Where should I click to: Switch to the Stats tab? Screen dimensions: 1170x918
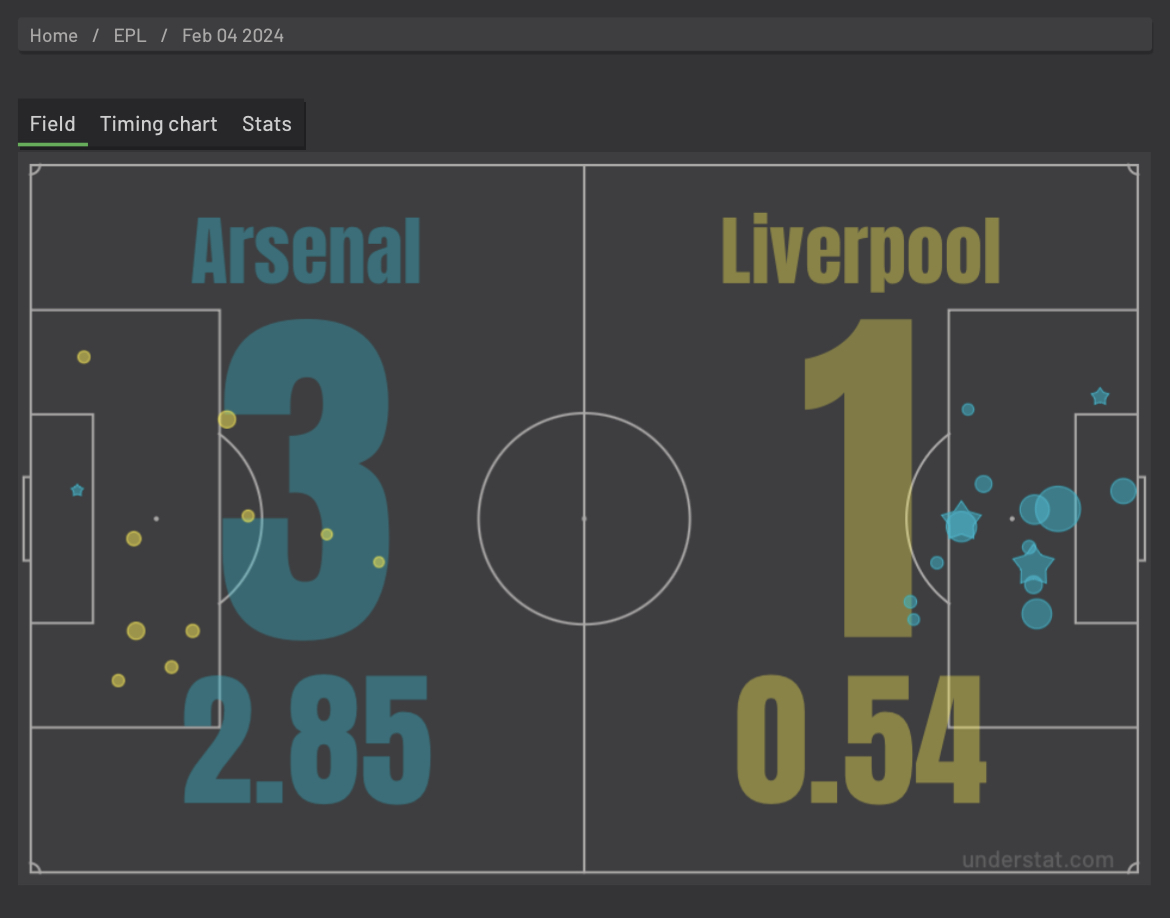point(266,124)
